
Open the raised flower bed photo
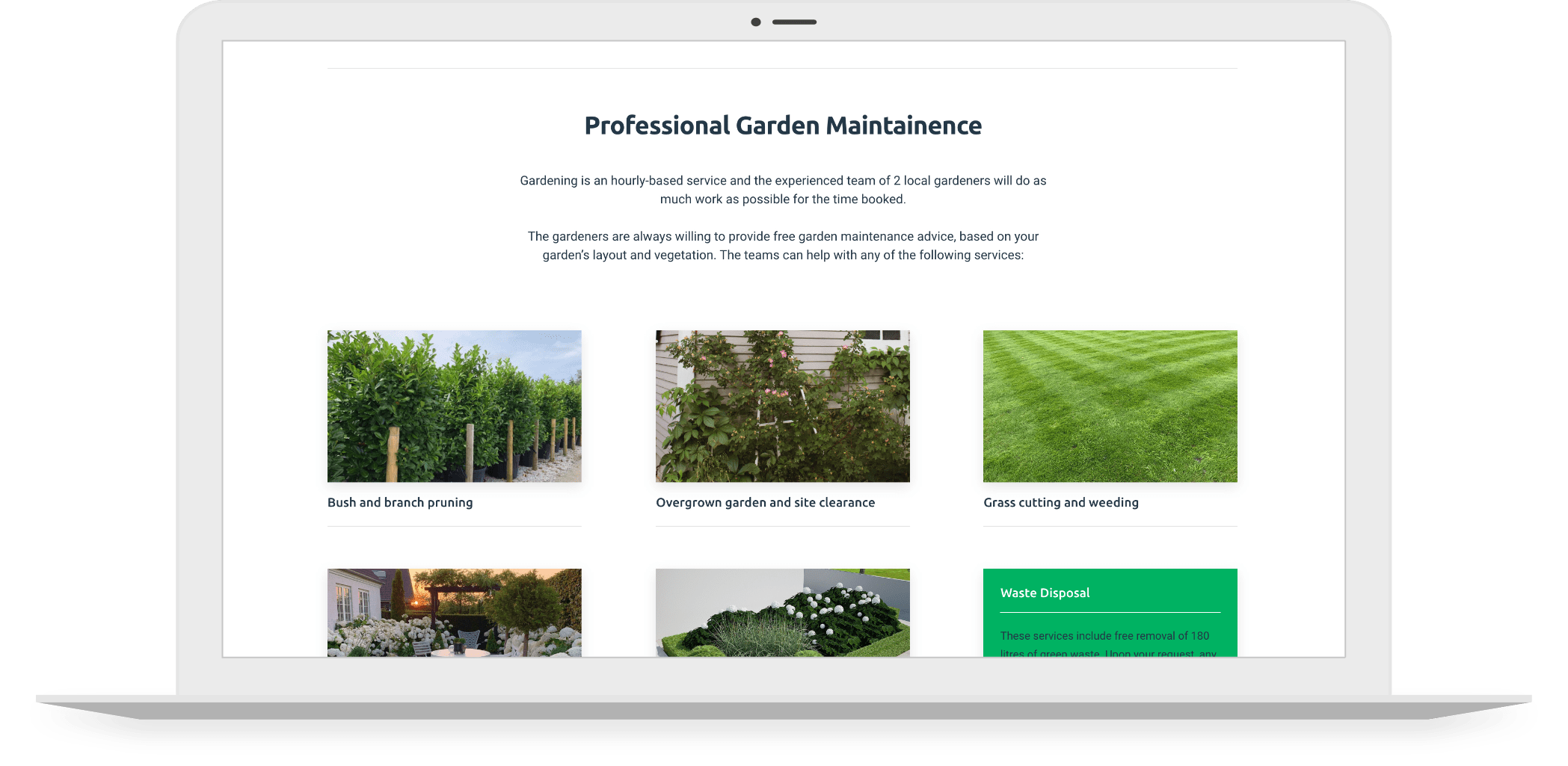tap(782, 613)
